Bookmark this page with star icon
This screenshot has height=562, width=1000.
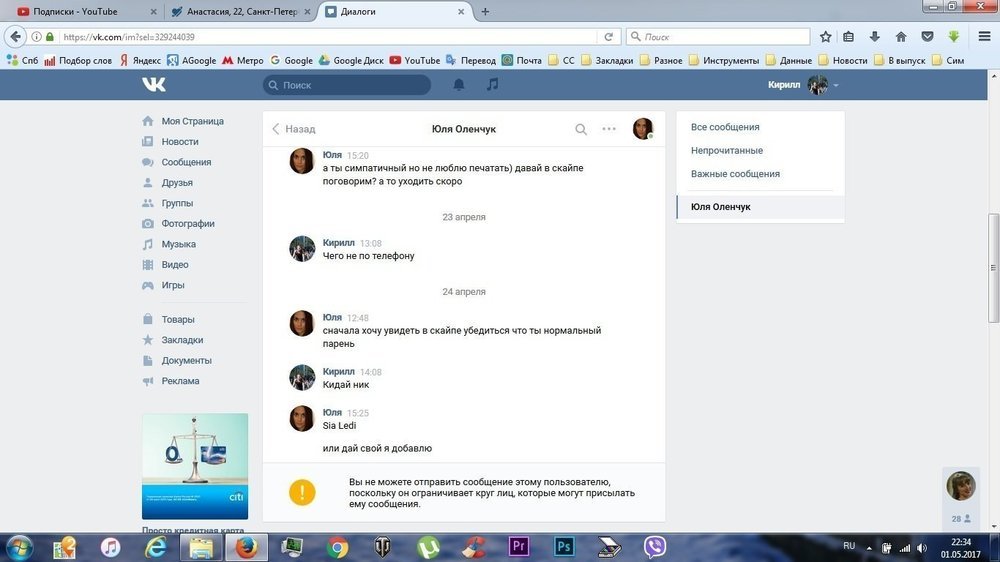pos(825,37)
